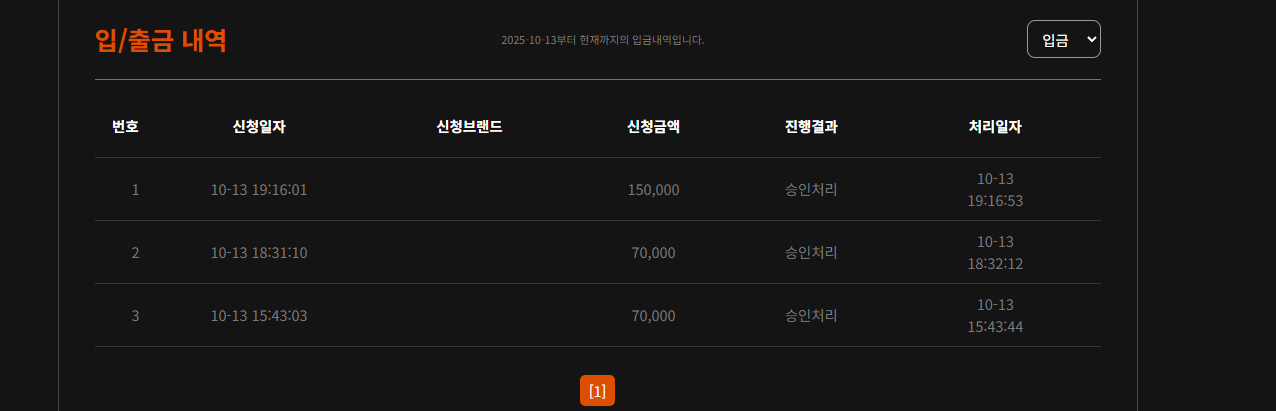The height and width of the screenshot is (411, 1276).
Task: Click 승인처리 status in row 2
Action: point(811,253)
